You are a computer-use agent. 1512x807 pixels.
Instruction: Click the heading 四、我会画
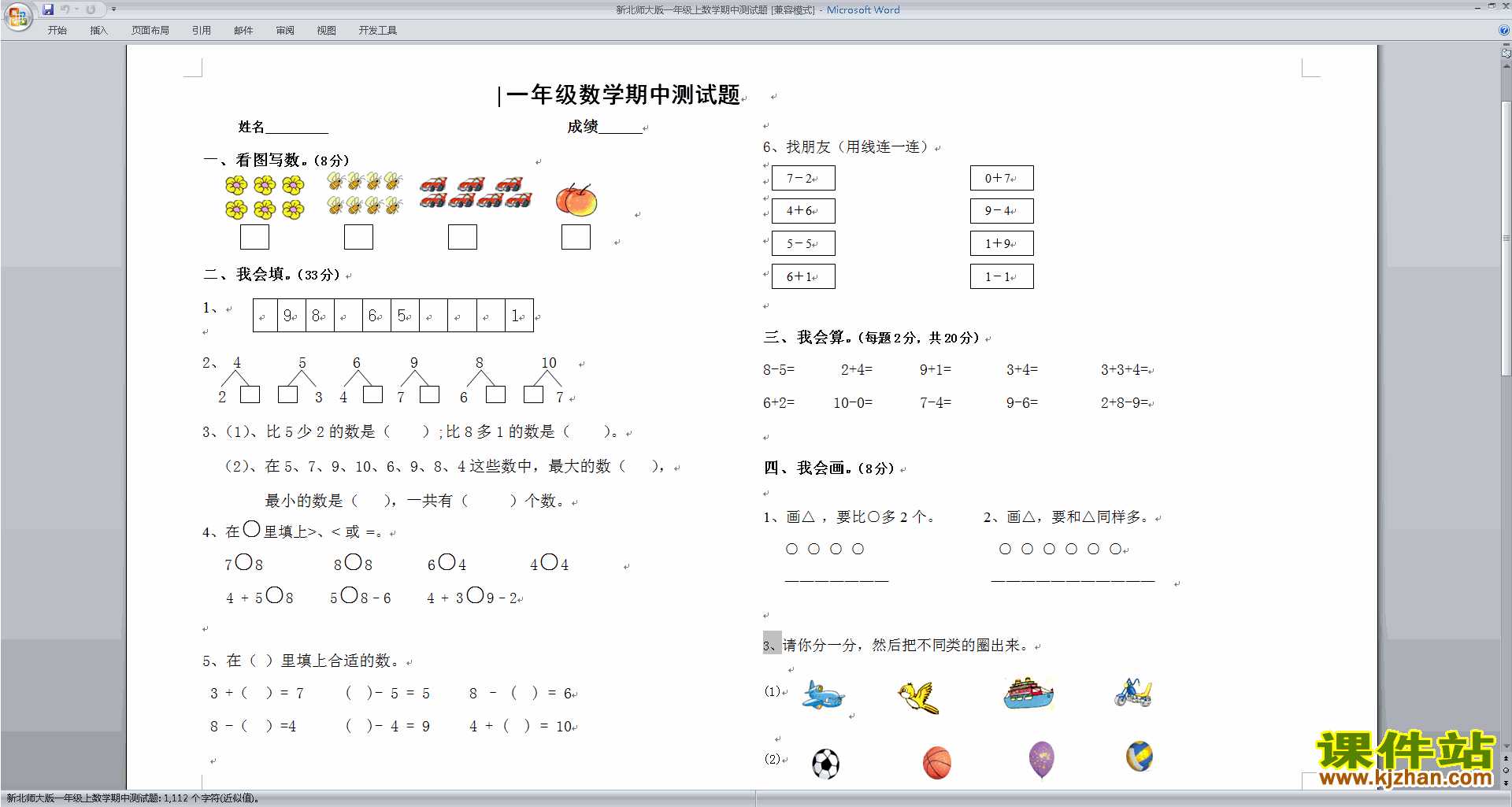pos(829,468)
